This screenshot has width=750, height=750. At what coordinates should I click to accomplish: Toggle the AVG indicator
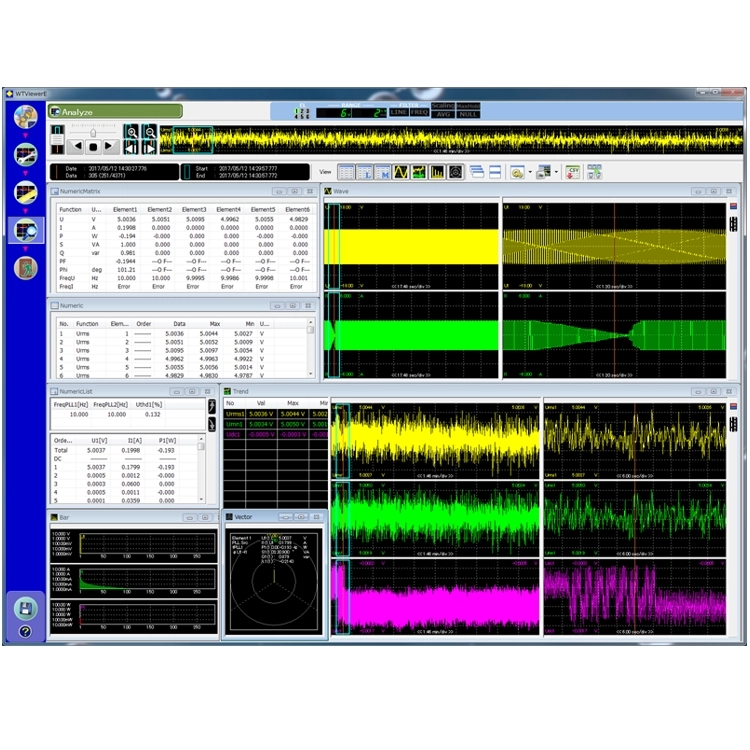(443, 114)
